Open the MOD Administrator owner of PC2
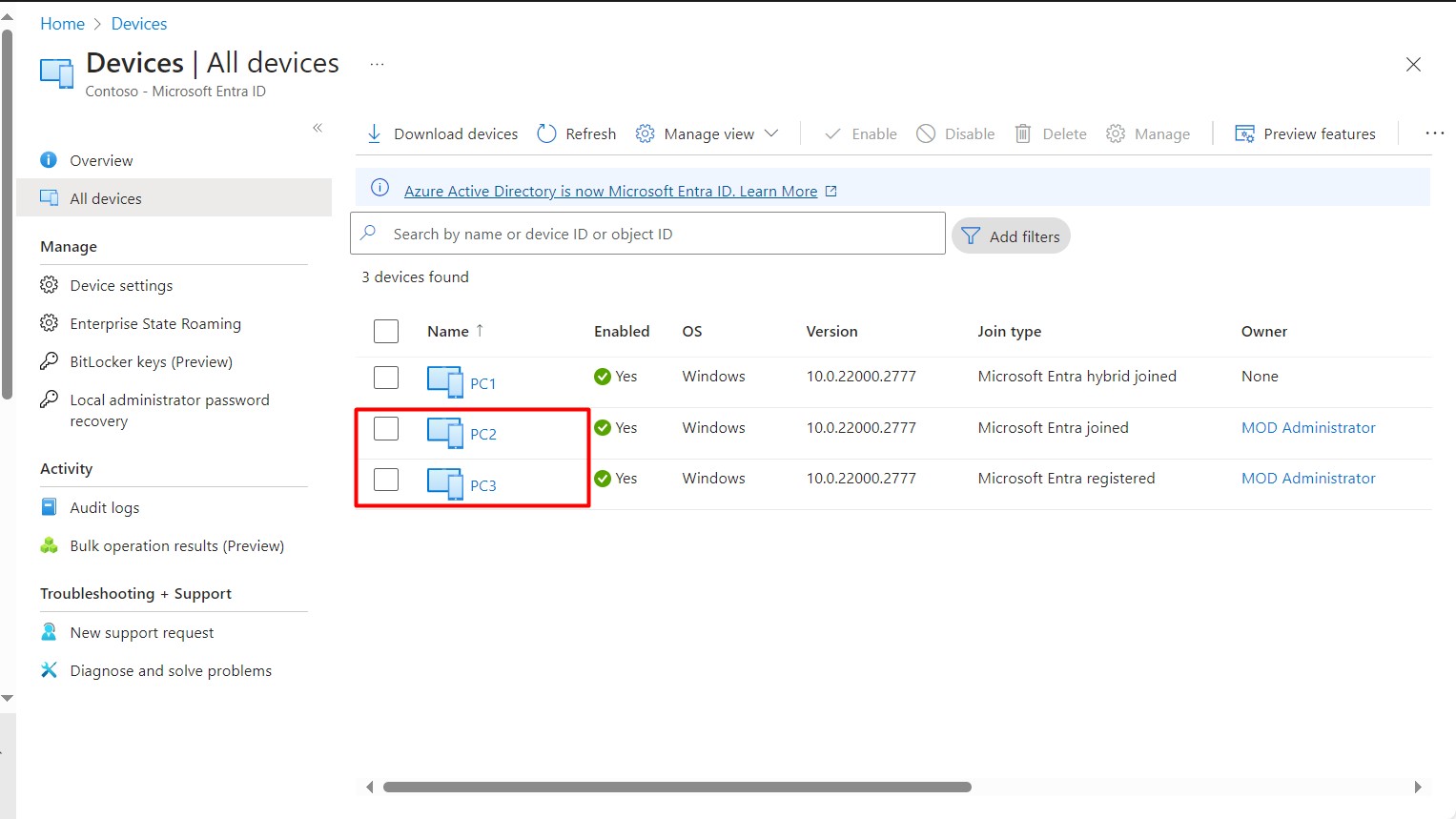This screenshot has height=819, width=1456. coord(1308,427)
